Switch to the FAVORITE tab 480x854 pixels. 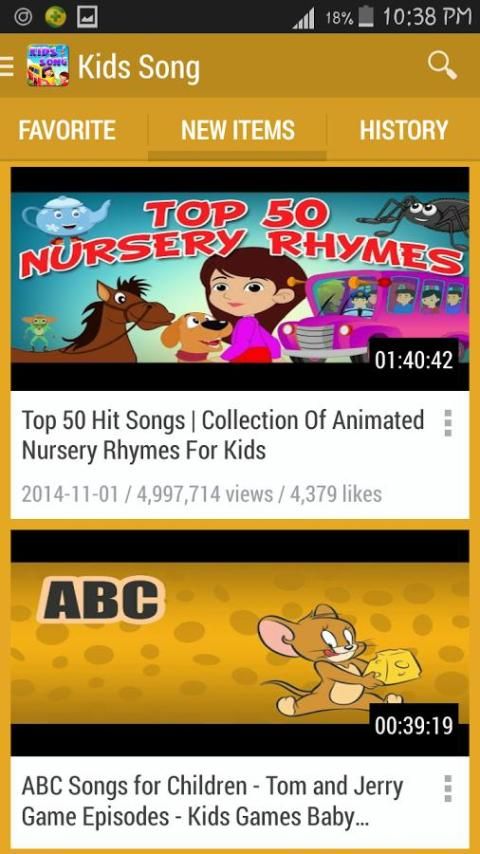[67, 130]
